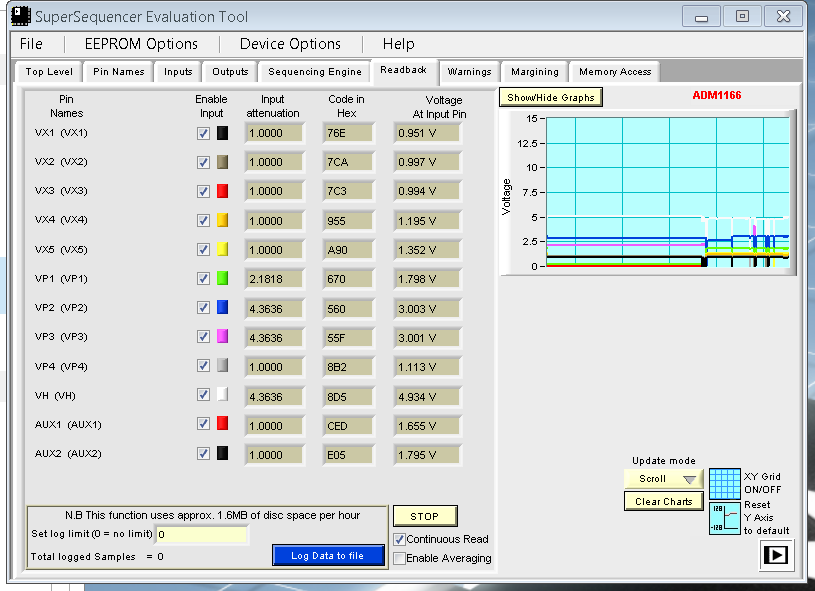Click the VP1 input attenuation field 2.1818
The image size is (815, 591).
(274, 279)
